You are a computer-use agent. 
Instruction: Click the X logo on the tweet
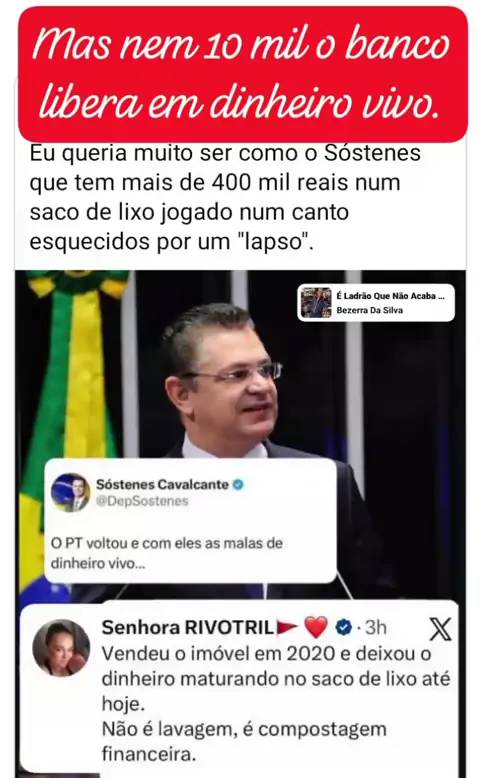pyautogui.click(x=440, y=629)
